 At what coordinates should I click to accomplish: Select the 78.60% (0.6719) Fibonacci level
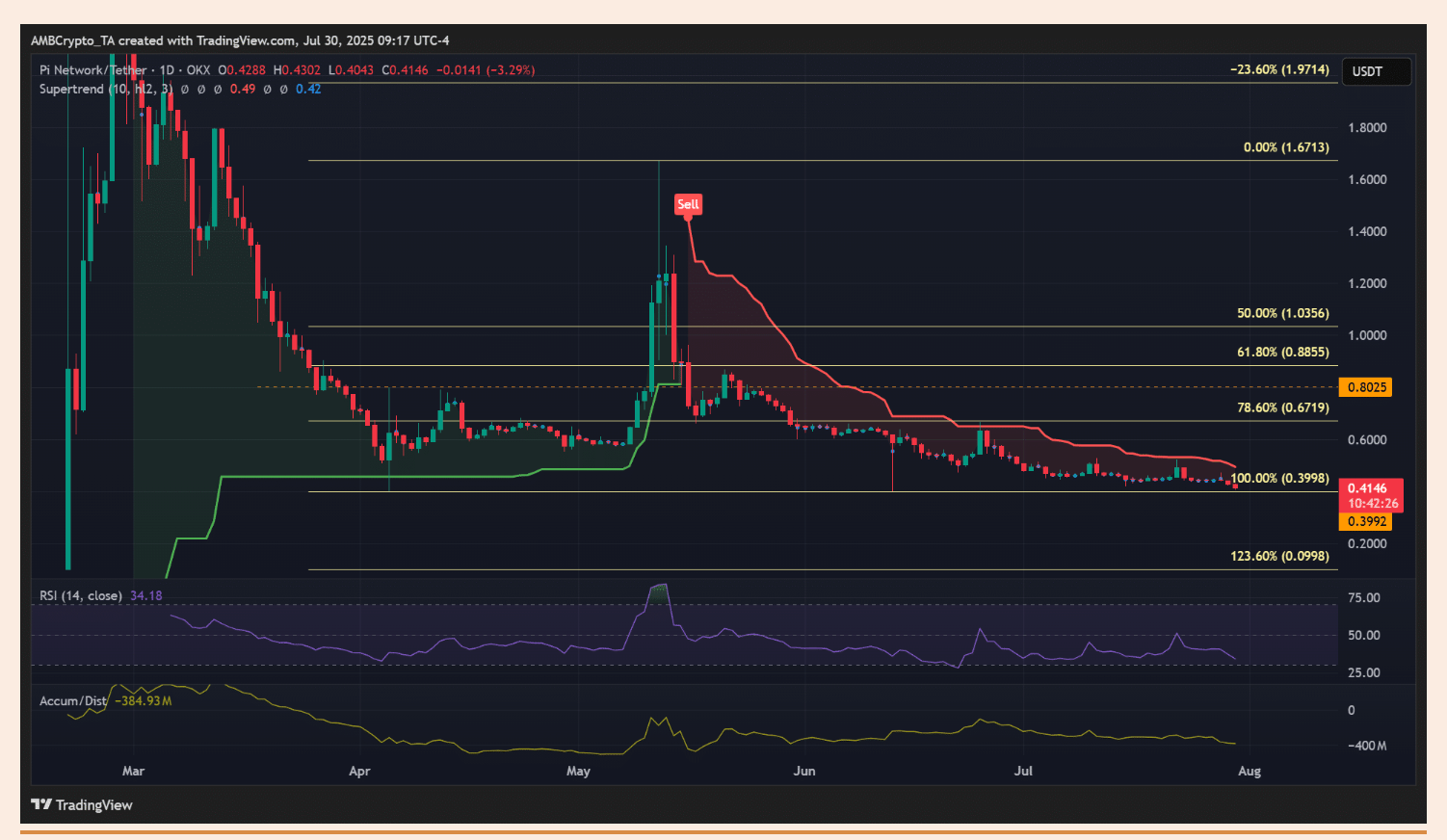tap(1282, 407)
